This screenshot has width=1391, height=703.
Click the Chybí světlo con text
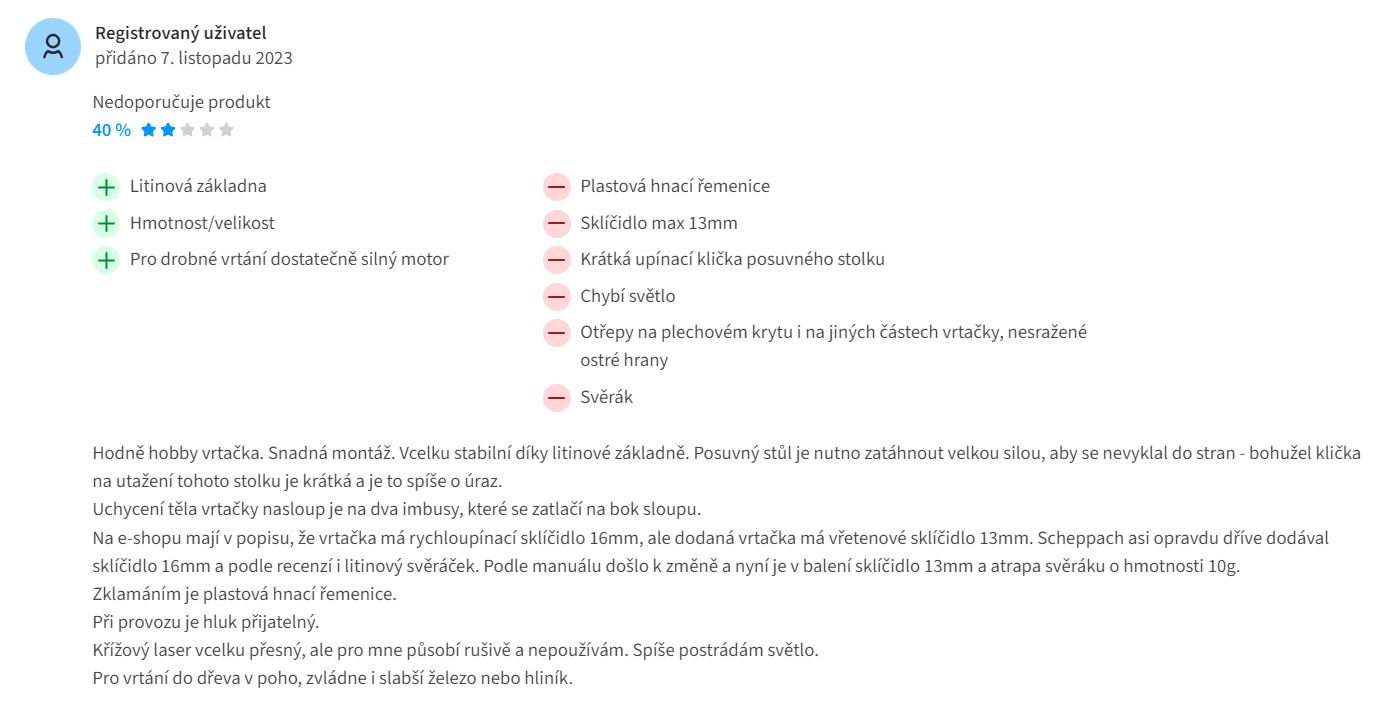627,297
